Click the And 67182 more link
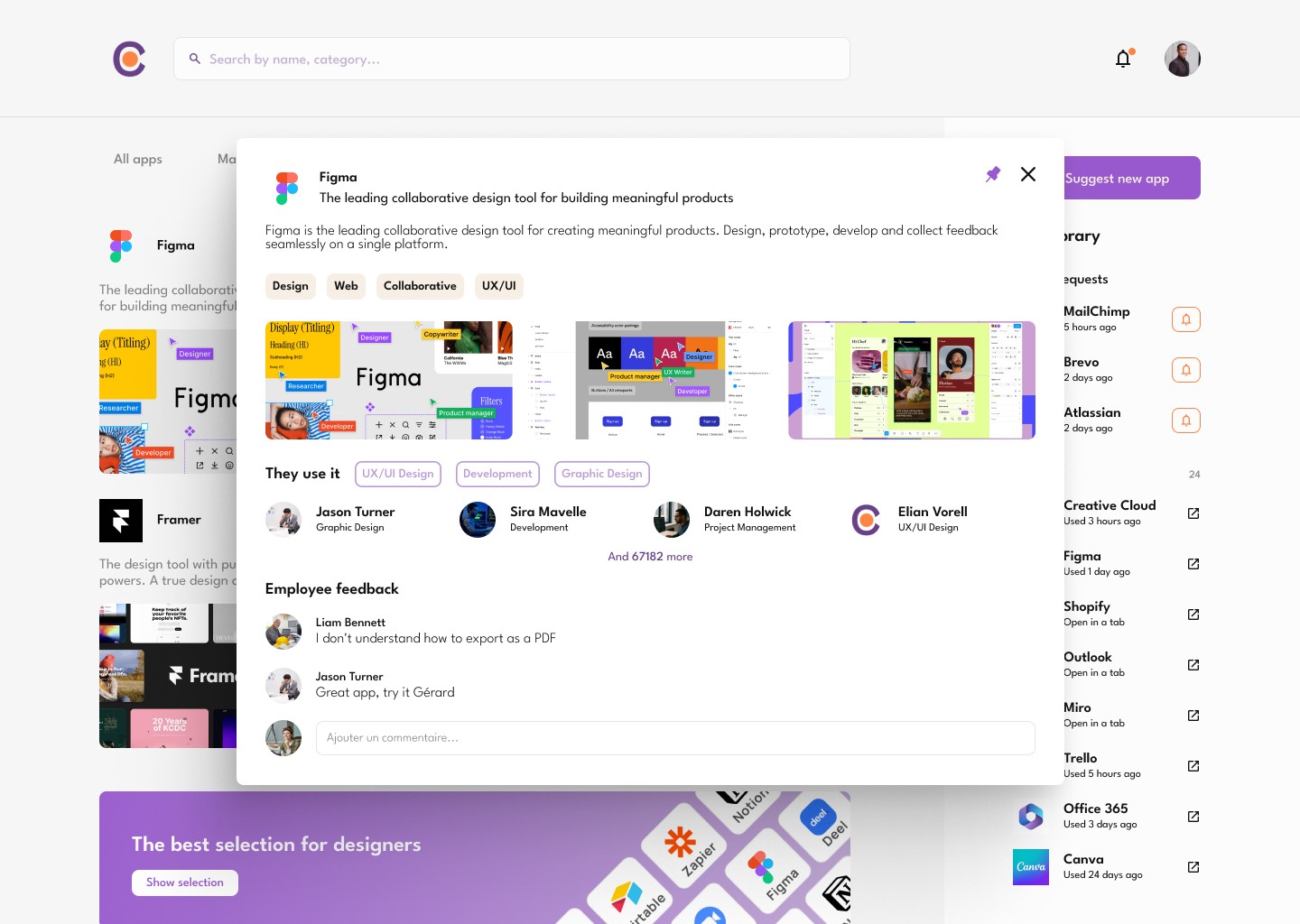The image size is (1300, 924). [x=650, y=557]
